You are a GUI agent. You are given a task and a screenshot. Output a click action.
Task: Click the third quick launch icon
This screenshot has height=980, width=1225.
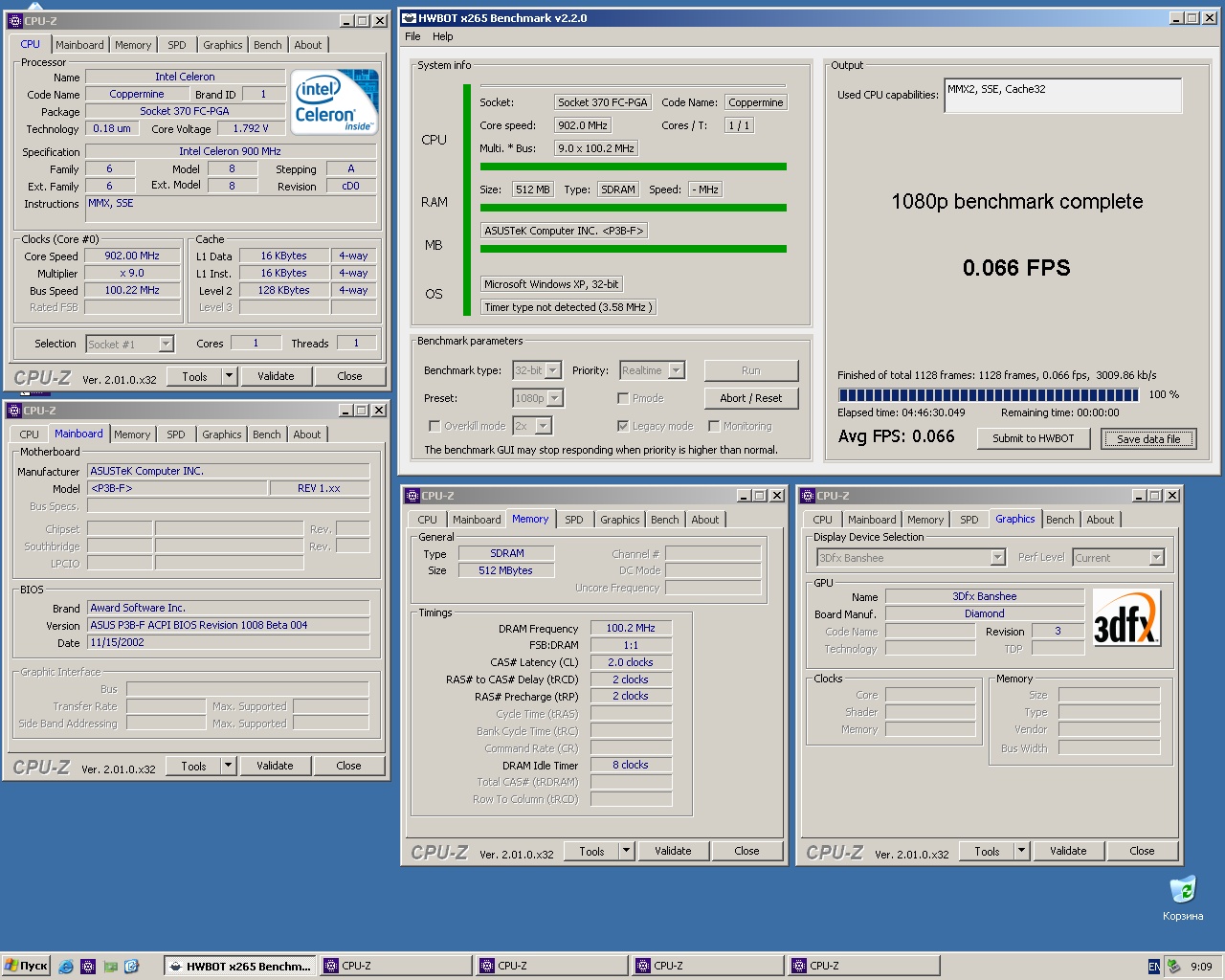pyautogui.click(x=110, y=967)
